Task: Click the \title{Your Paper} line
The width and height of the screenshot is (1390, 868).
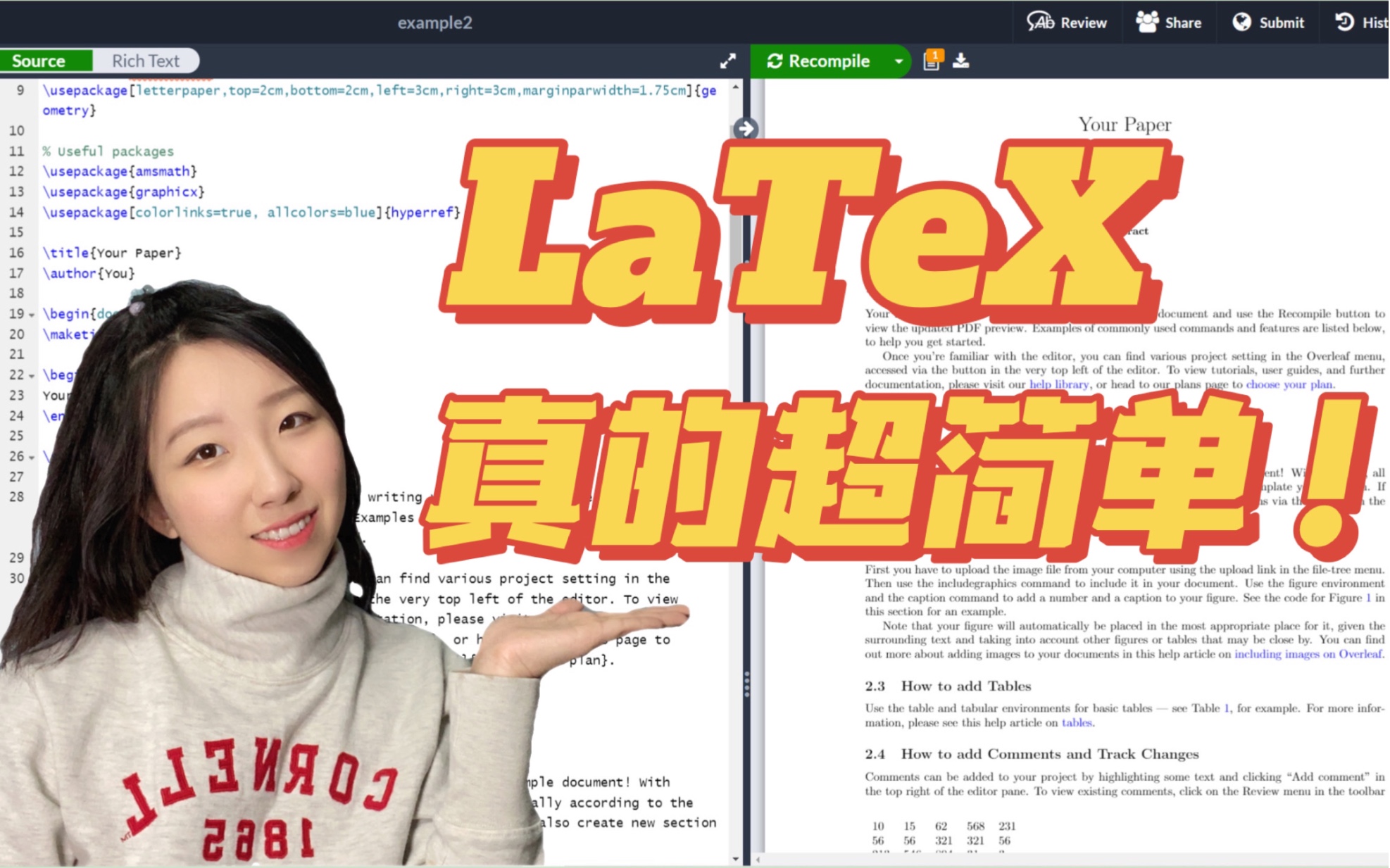Action: (x=112, y=253)
